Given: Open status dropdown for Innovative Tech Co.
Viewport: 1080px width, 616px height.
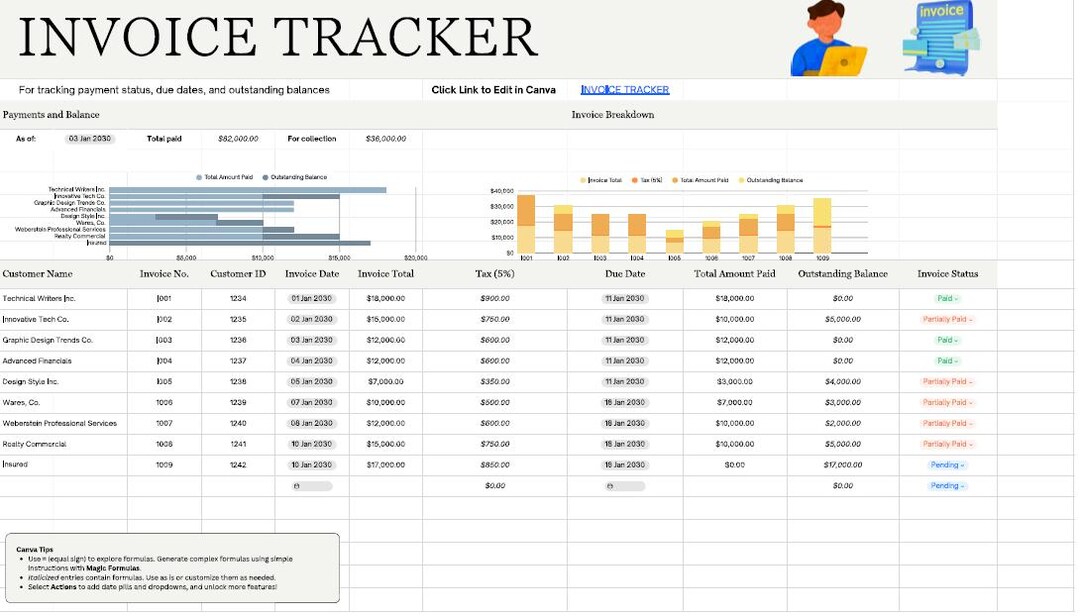Looking at the screenshot, I should point(947,320).
